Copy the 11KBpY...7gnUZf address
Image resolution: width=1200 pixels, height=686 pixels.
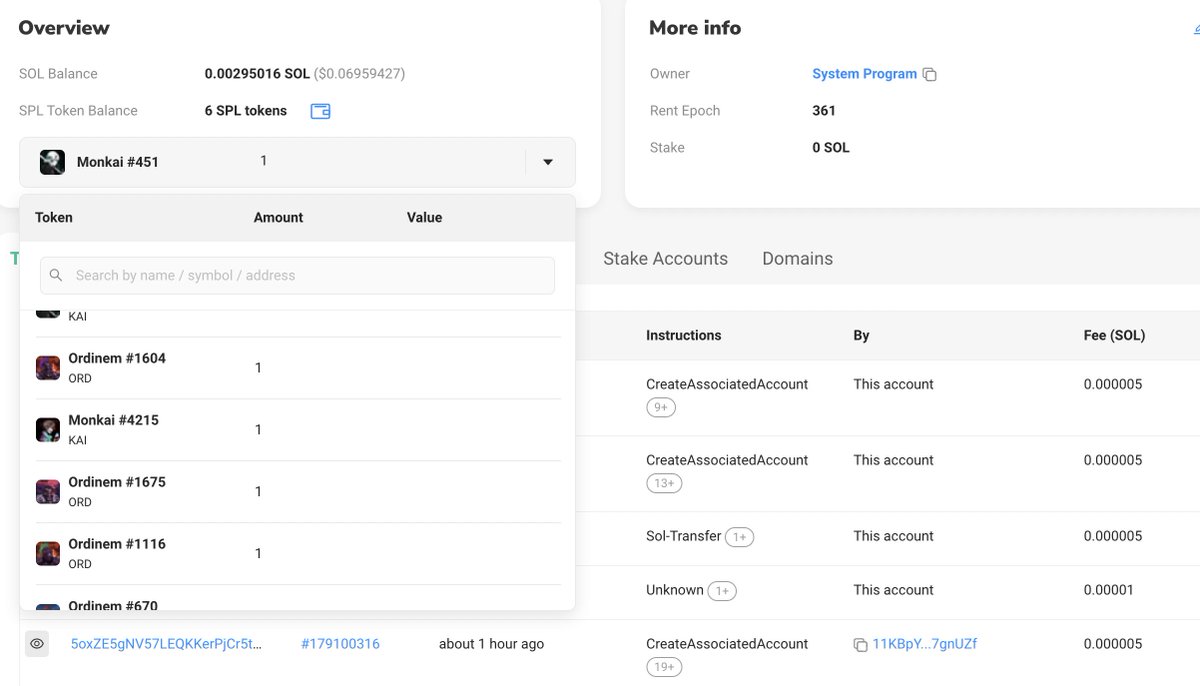point(860,645)
